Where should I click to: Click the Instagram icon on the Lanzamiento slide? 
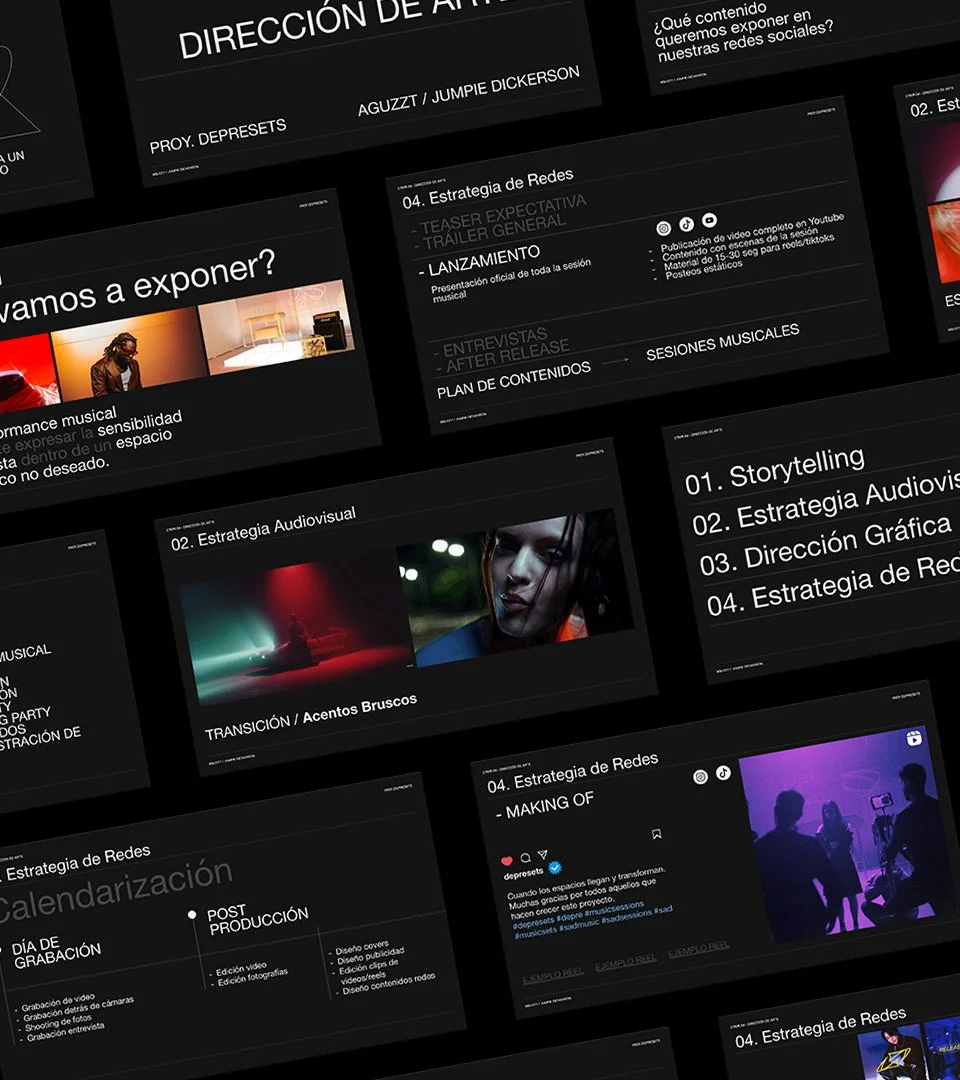tap(663, 228)
